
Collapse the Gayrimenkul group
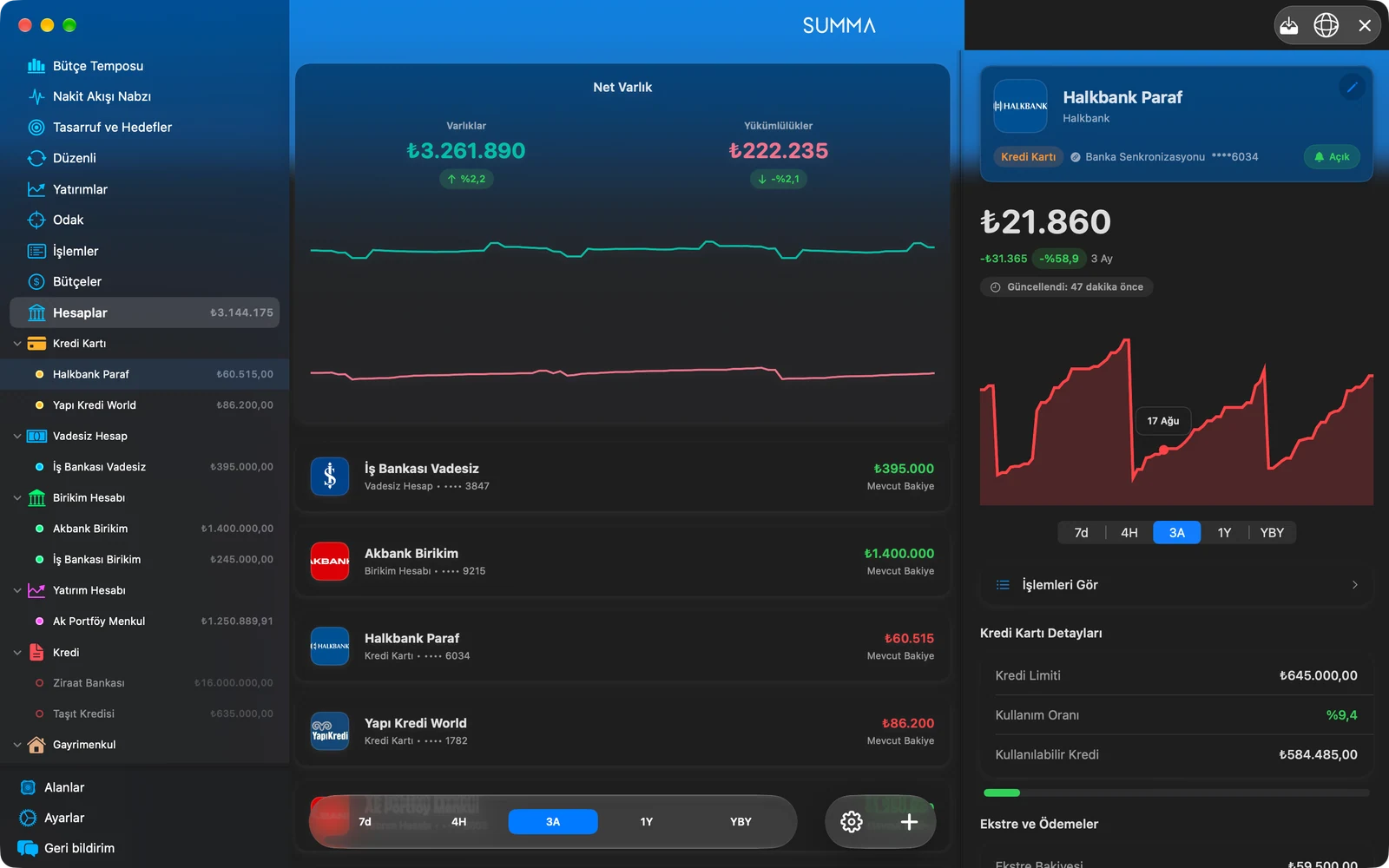coord(17,745)
